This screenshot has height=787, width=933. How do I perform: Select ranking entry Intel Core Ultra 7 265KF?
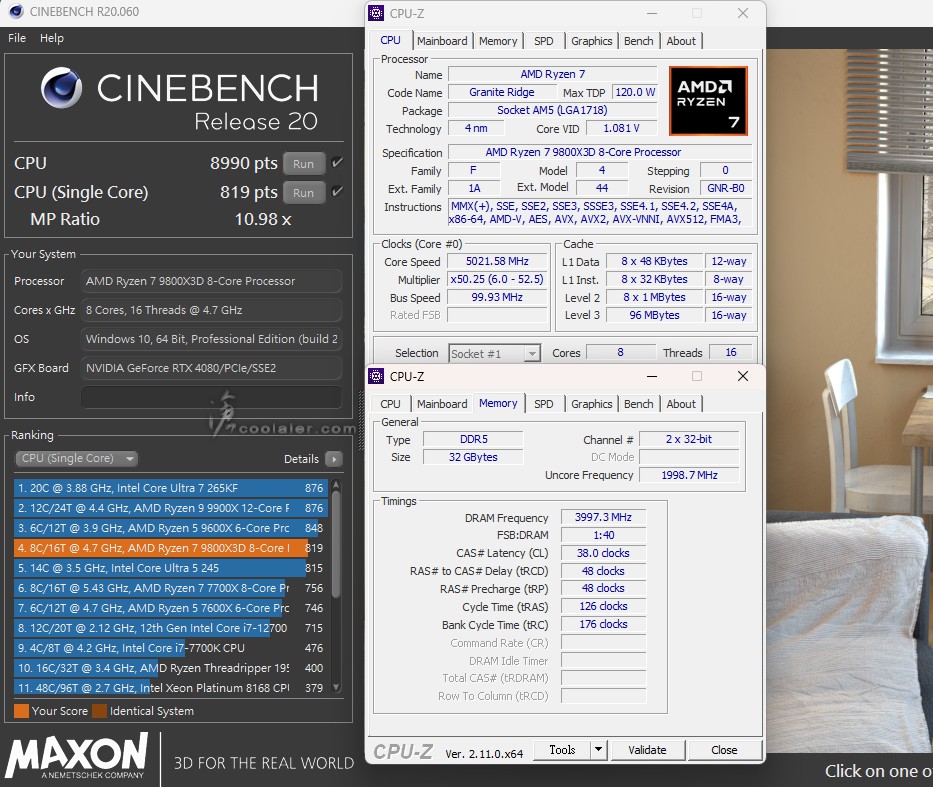pyautogui.click(x=170, y=488)
